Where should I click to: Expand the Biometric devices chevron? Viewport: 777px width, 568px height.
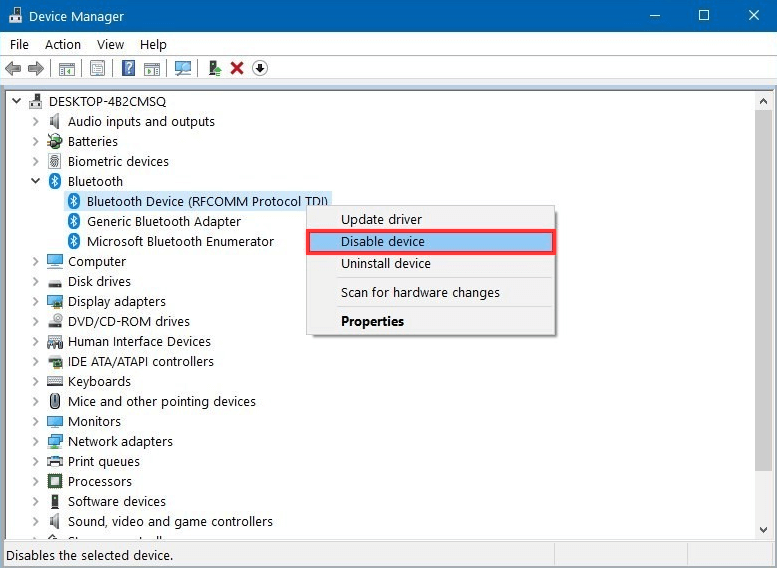click(35, 161)
